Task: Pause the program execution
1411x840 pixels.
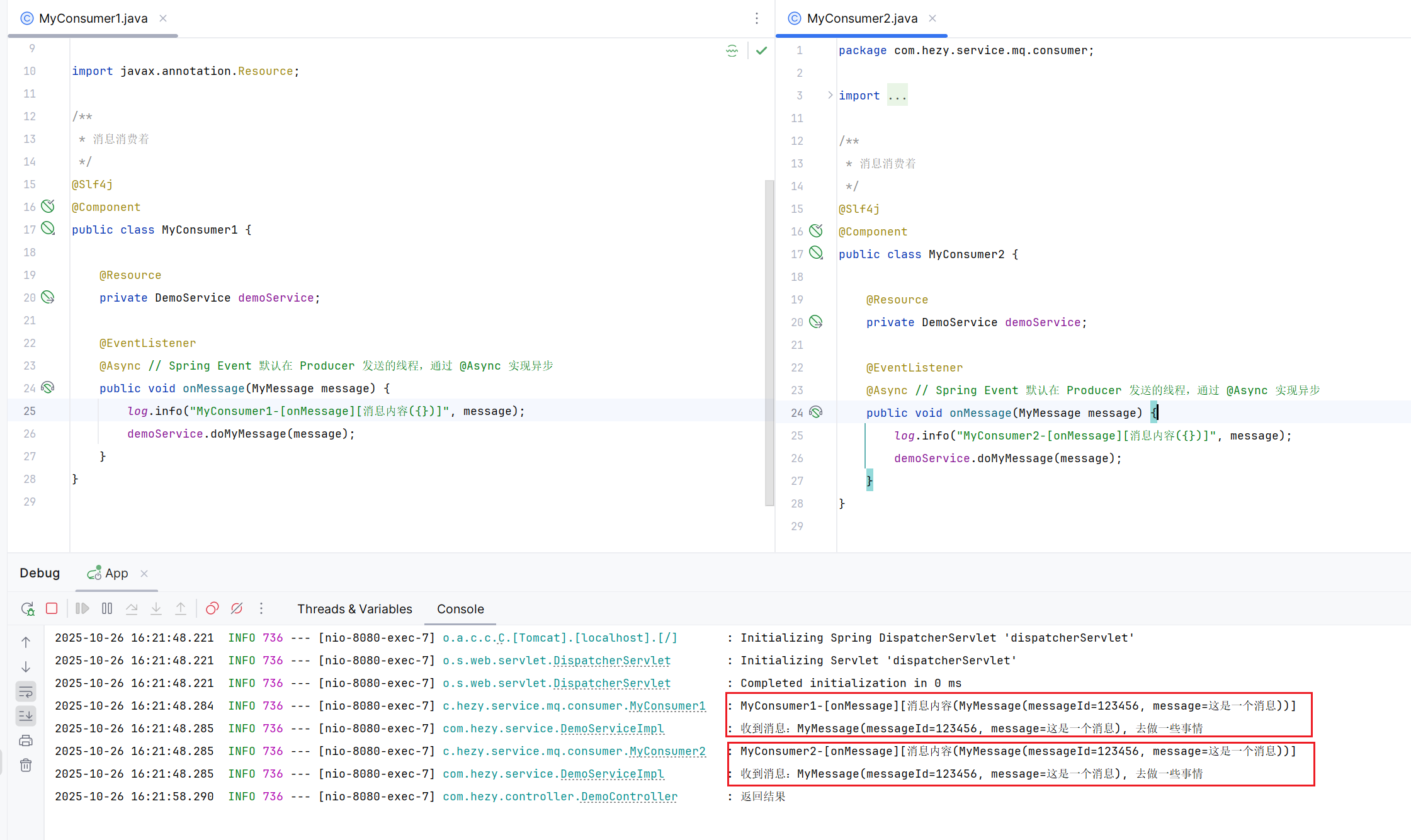Action: 107,609
